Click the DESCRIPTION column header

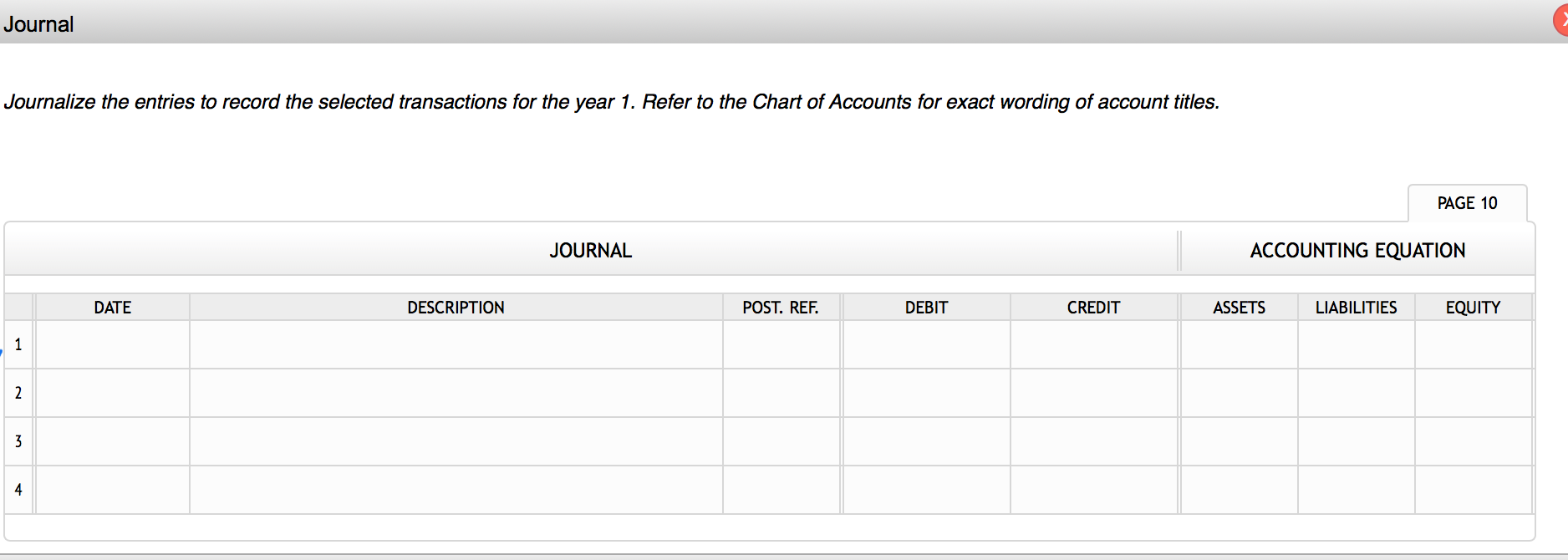(456, 307)
